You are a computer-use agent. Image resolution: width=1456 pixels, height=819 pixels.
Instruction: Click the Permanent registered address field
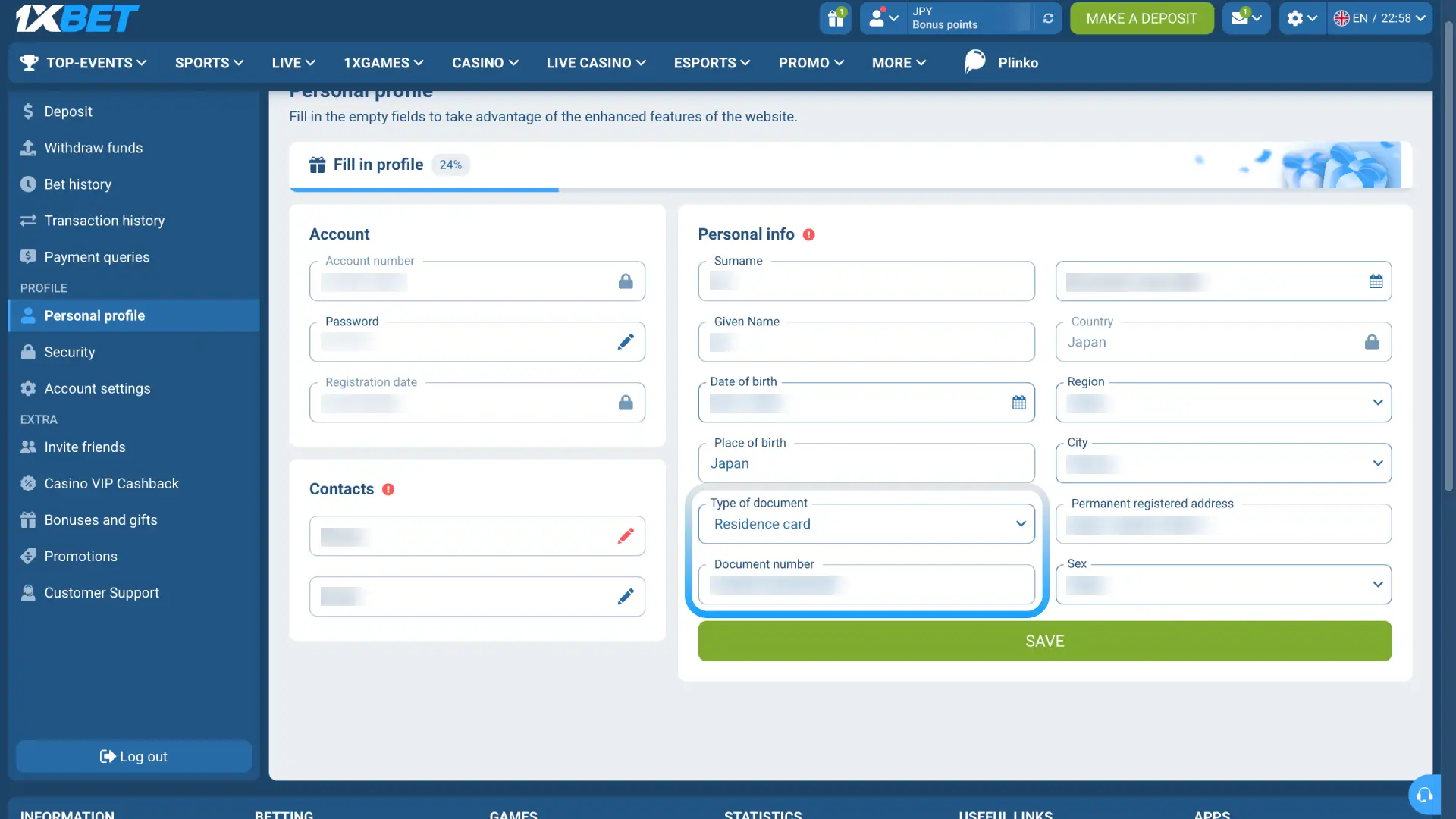pos(1223,524)
